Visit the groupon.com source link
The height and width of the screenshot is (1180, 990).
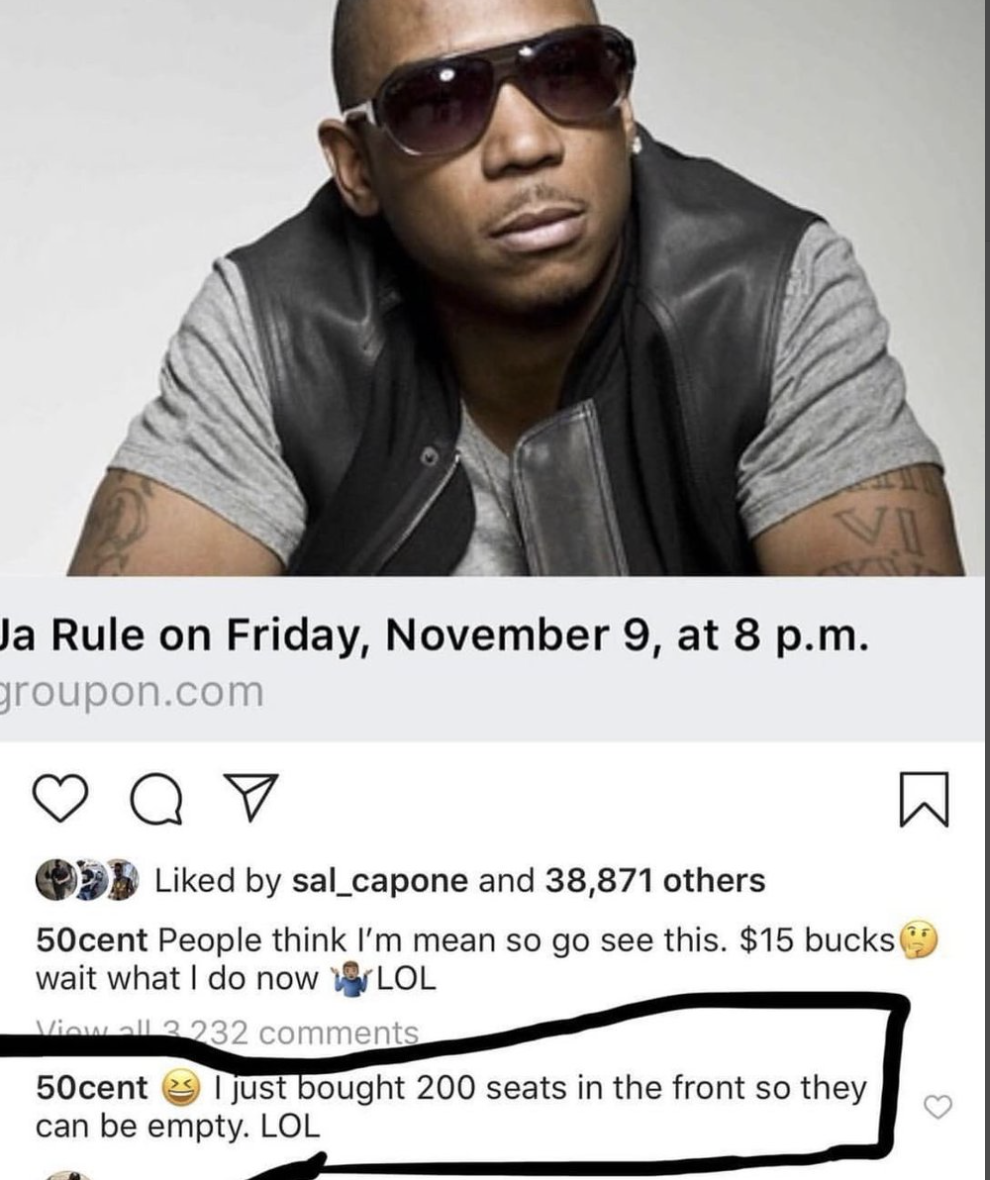[132, 692]
